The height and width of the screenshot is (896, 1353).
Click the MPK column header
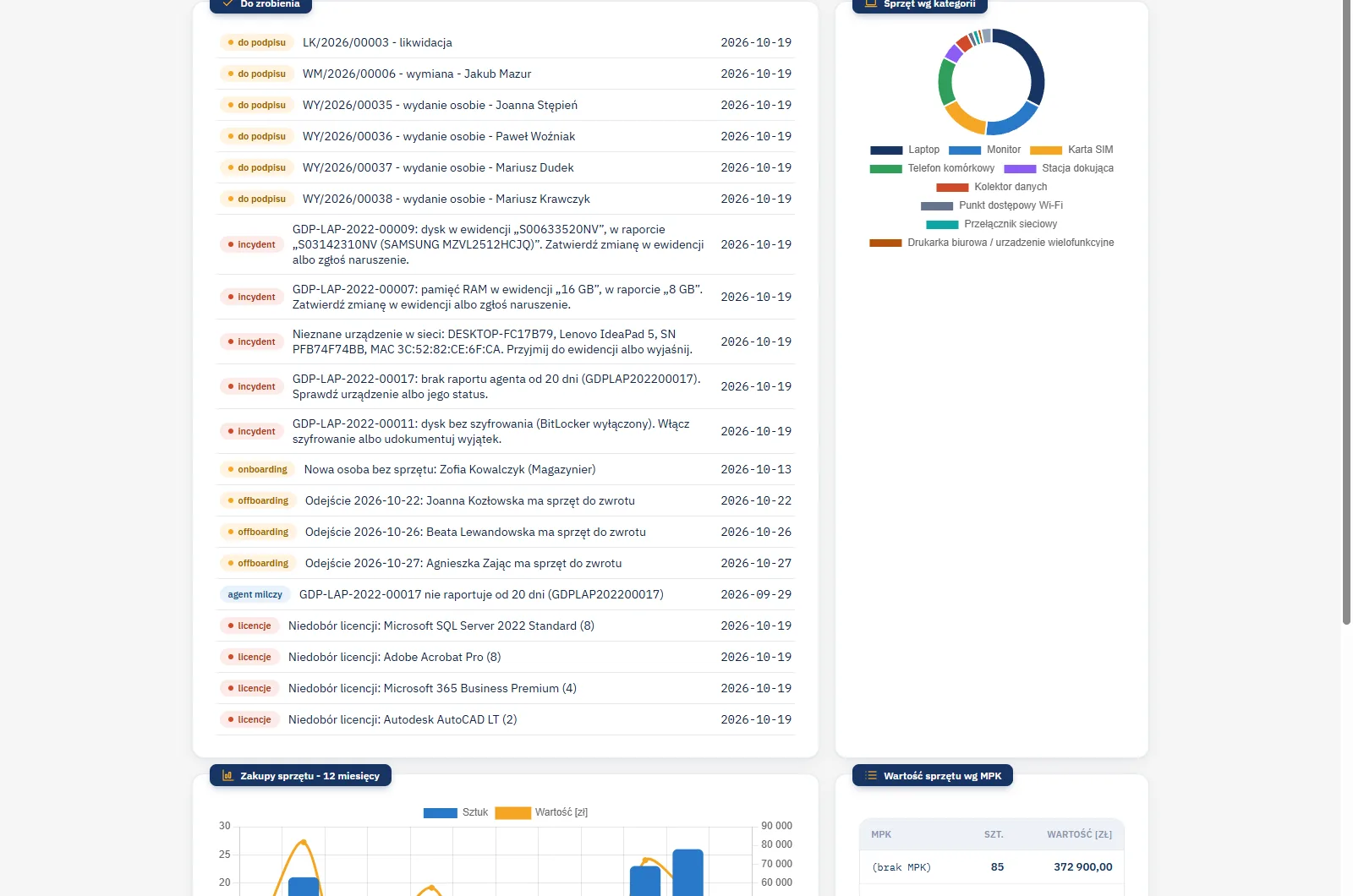point(881,834)
